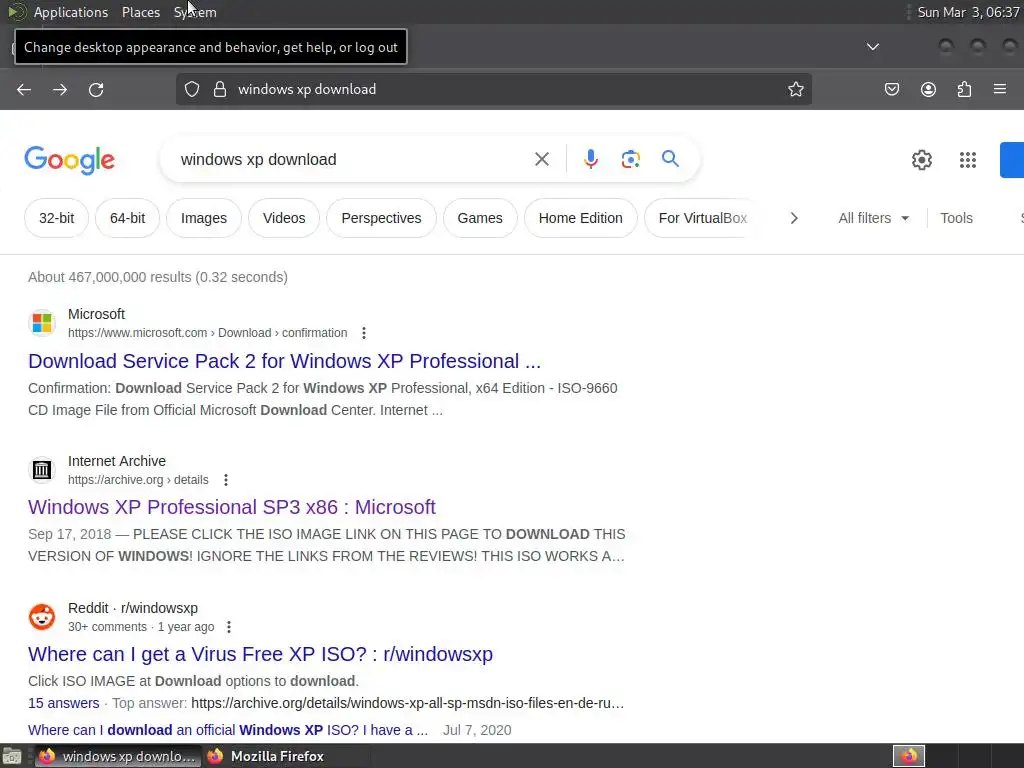Submit search with magnifying glass
This screenshot has height=768, width=1024.
(x=670, y=159)
